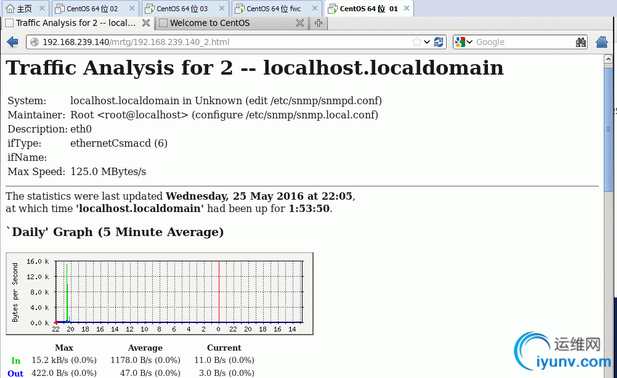Close the Welcome to CentOS tab
617x378 pixels.
point(300,23)
